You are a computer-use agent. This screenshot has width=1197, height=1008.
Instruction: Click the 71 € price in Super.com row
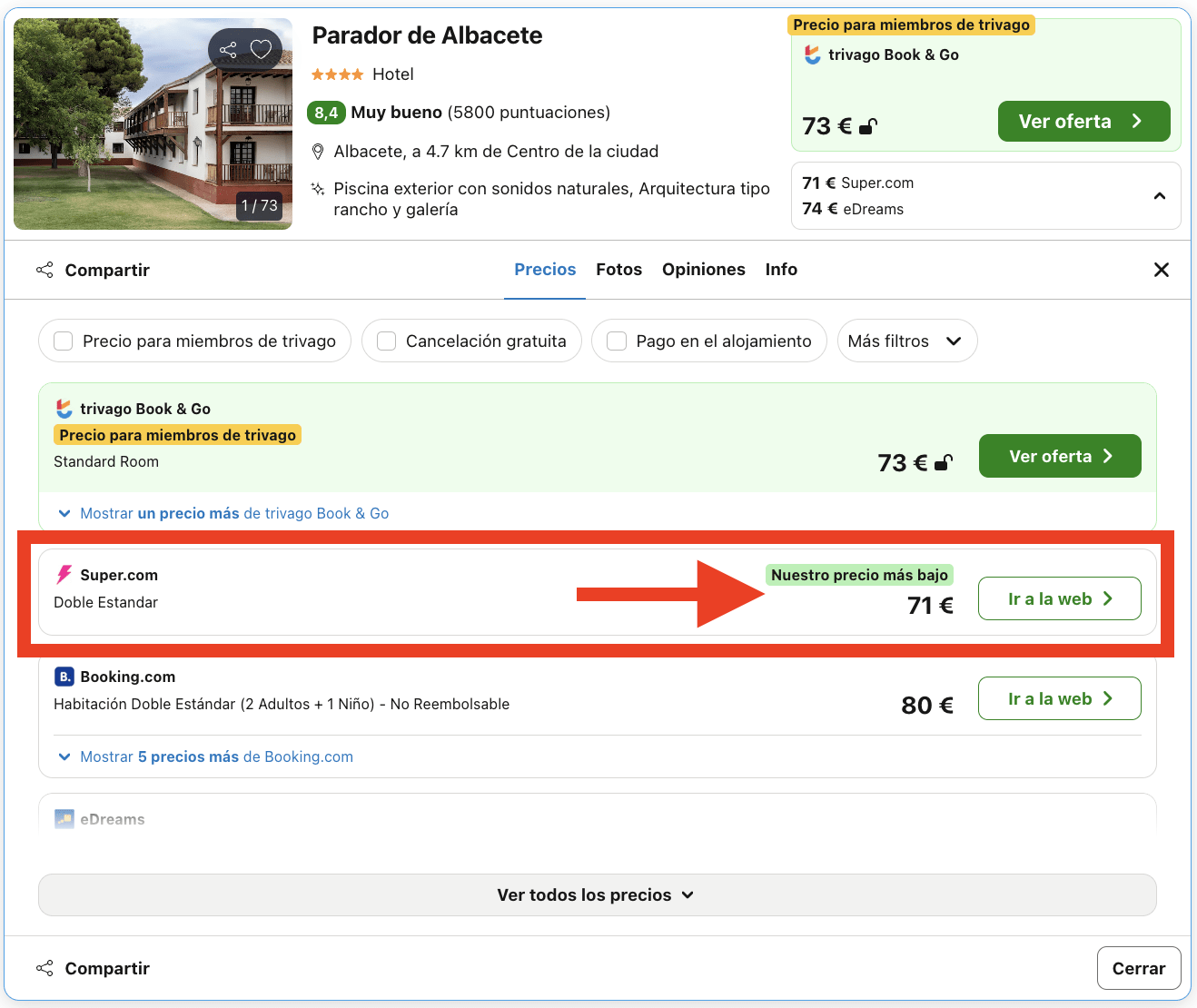click(x=930, y=606)
